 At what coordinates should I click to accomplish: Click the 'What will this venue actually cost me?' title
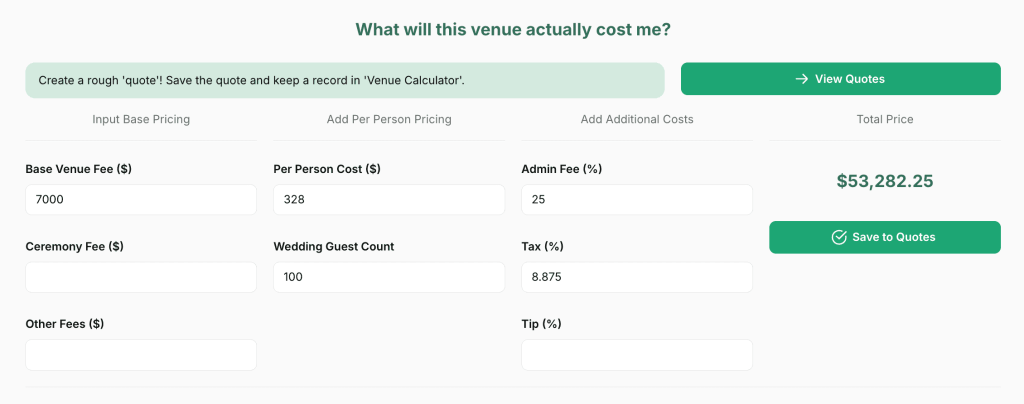tap(513, 30)
